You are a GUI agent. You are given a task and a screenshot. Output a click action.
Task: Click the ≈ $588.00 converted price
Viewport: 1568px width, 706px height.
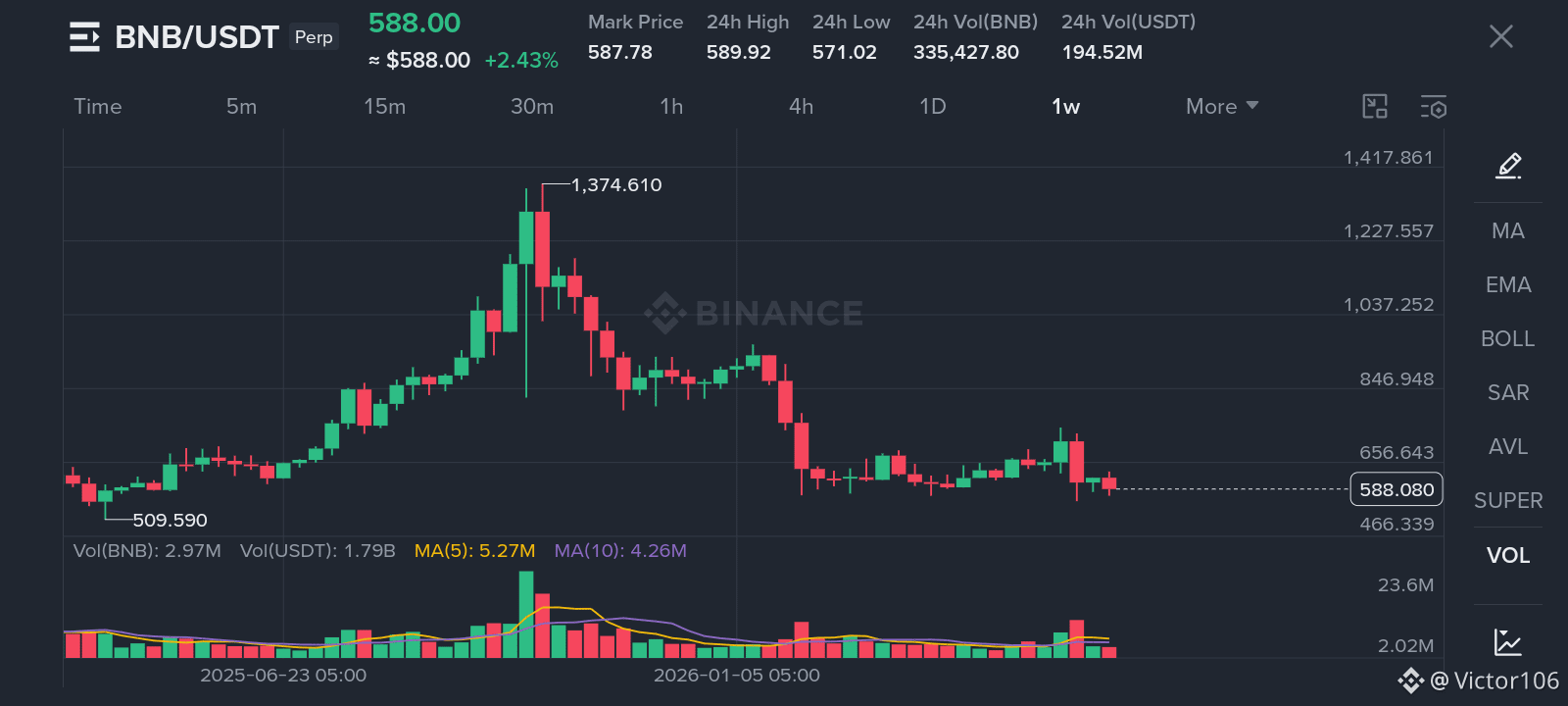(419, 60)
